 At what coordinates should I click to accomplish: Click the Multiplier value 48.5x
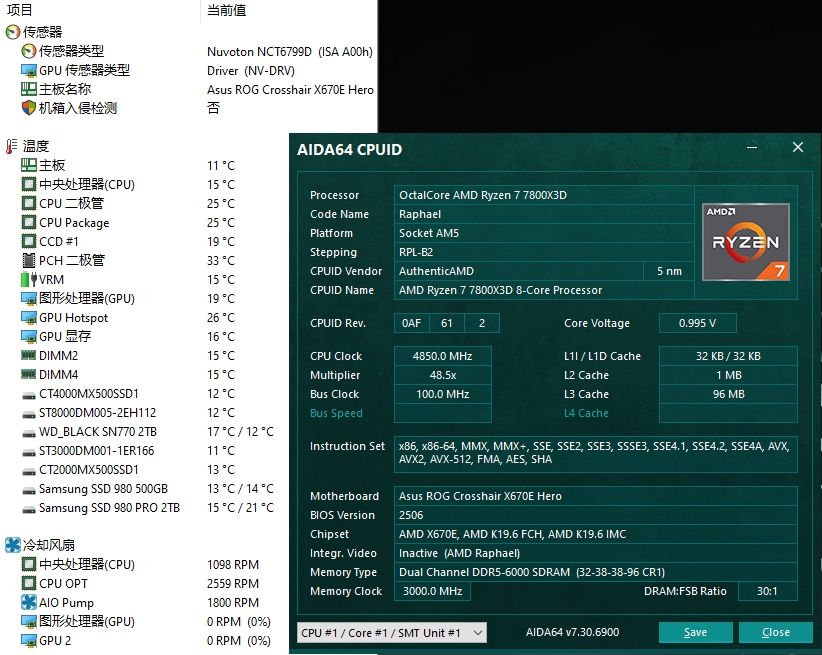pos(442,375)
